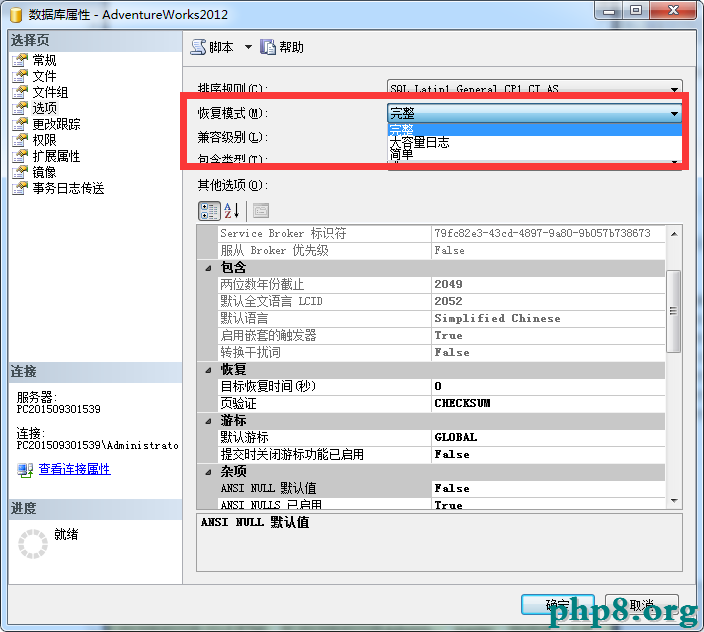The width and height of the screenshot is (704, 632).
Task: Select the 文件组 page
Action: pos(50,92)
